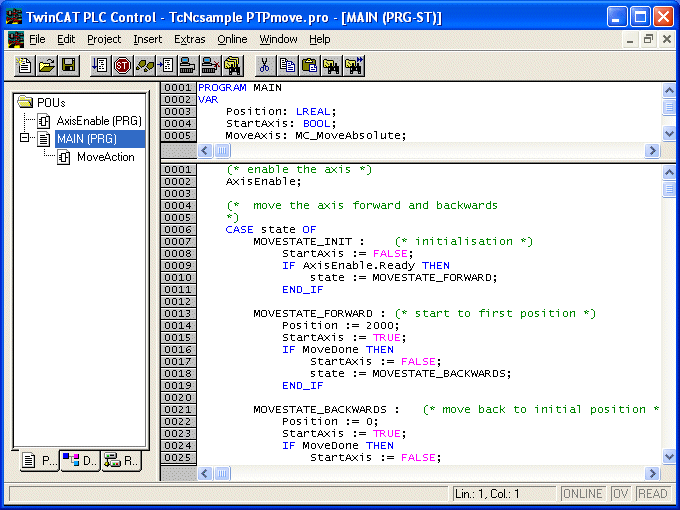Click declaration pane scroll down arrow

(669, 134)
